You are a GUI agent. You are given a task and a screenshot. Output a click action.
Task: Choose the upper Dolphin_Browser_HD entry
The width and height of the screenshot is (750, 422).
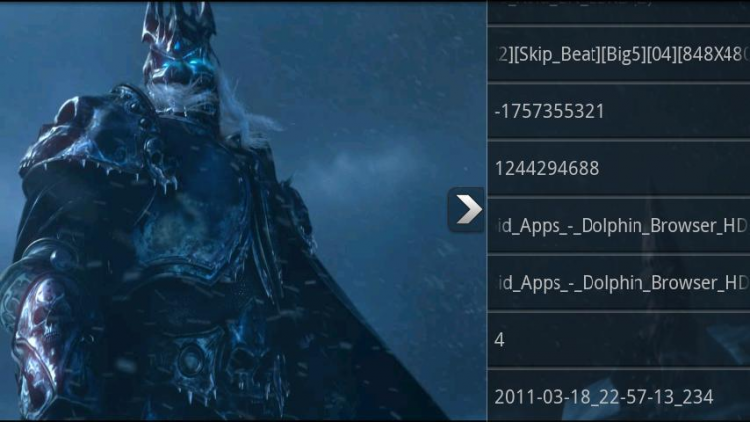tap(618, 225)
